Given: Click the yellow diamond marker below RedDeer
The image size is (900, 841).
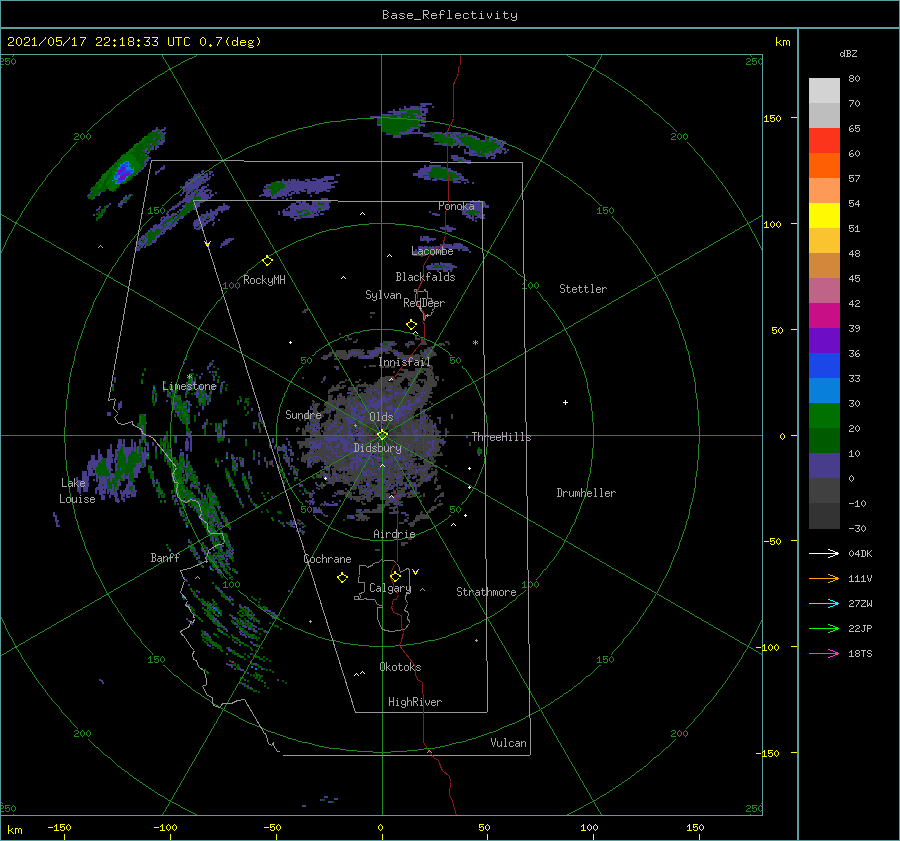Looking at the screenshot, I should pyautogui.click(x=412, y=325).
